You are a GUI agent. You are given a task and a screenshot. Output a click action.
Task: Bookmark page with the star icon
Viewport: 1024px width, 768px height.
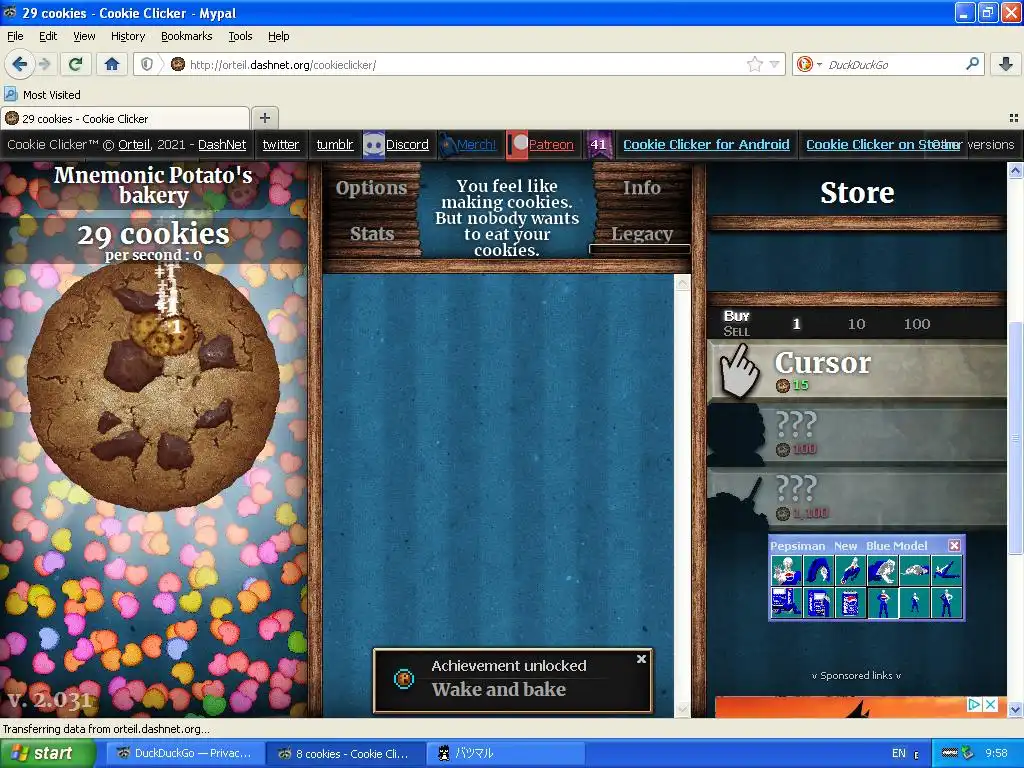(755, 64)
